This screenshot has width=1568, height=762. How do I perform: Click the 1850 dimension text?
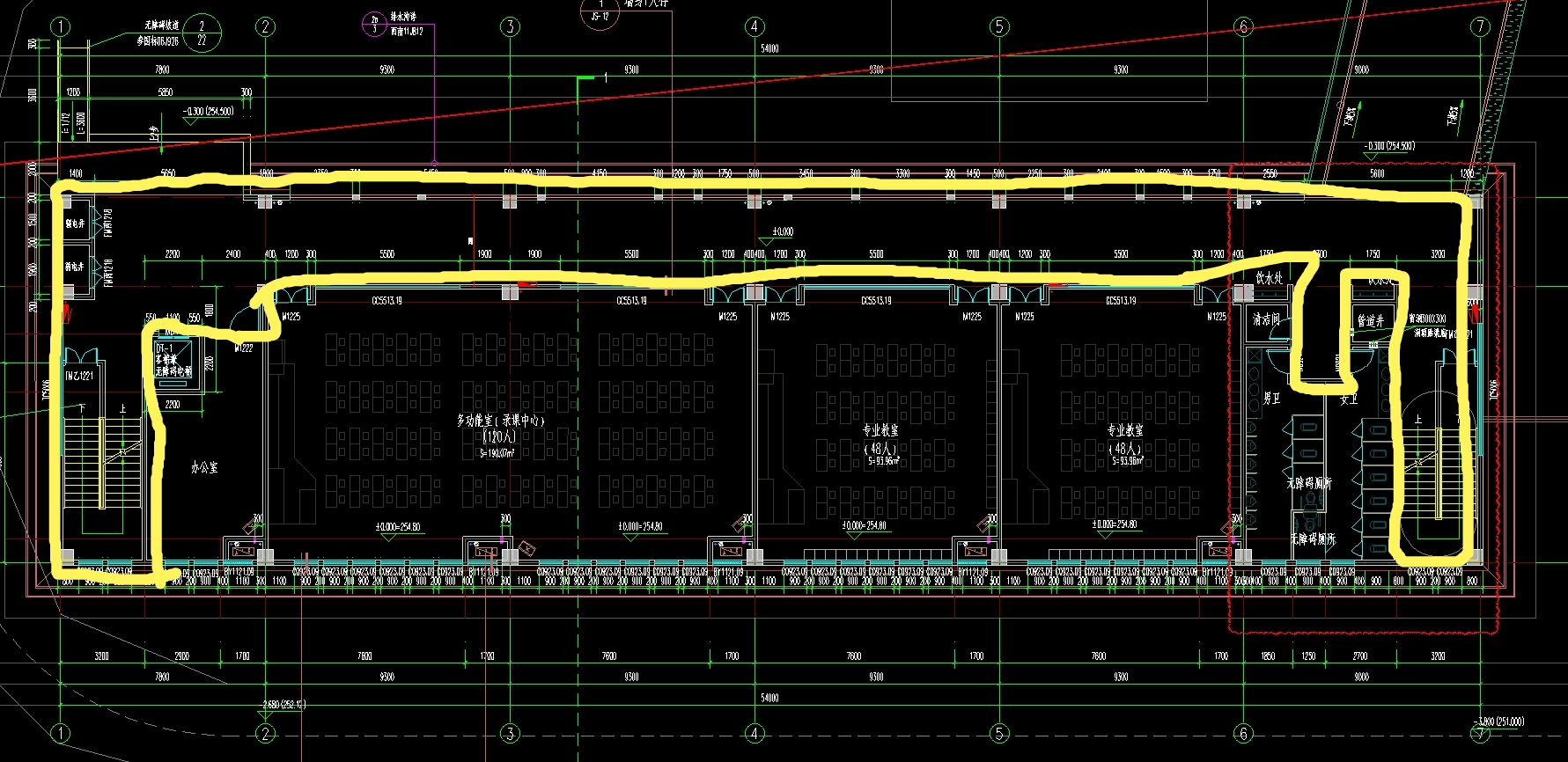pyautogui.click(x=1268, y=656)
